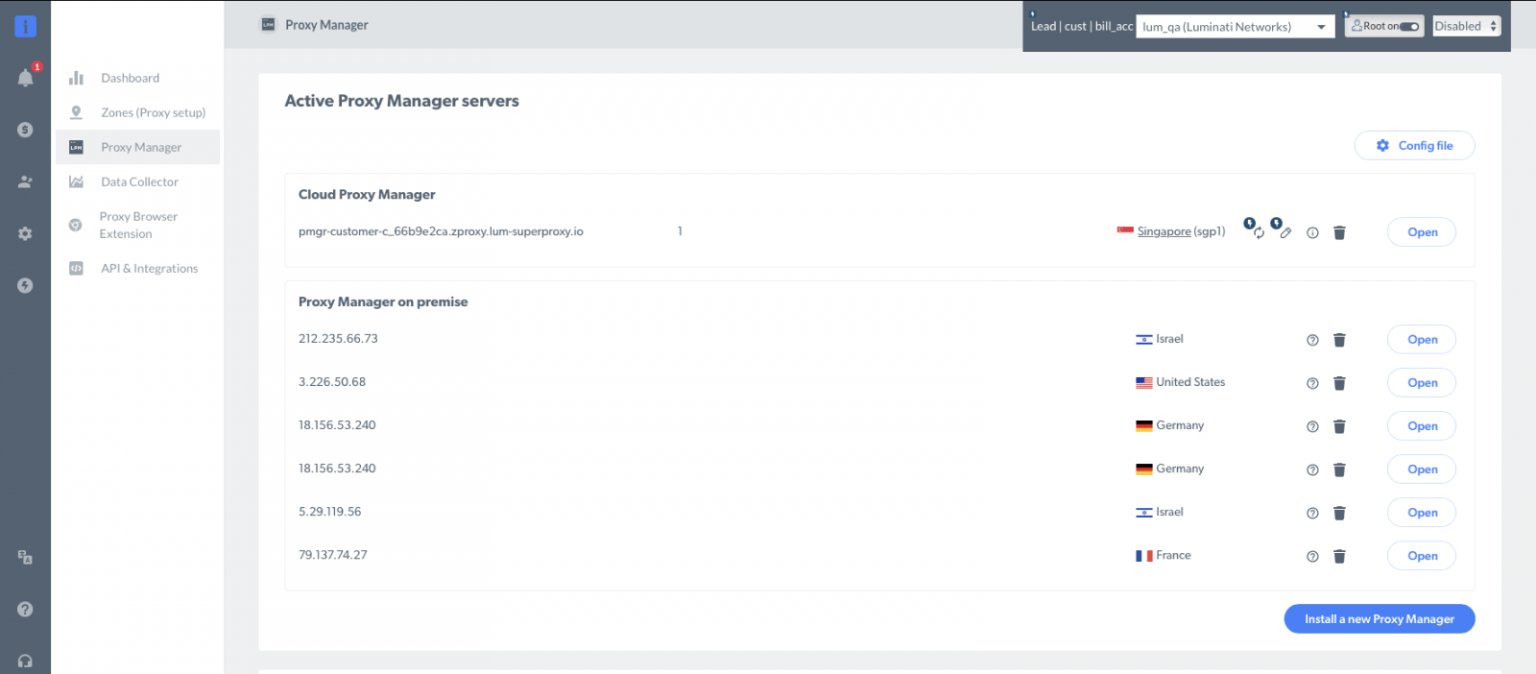
Task: Click the help icon for France server
Action: [x=1313, y=556]
